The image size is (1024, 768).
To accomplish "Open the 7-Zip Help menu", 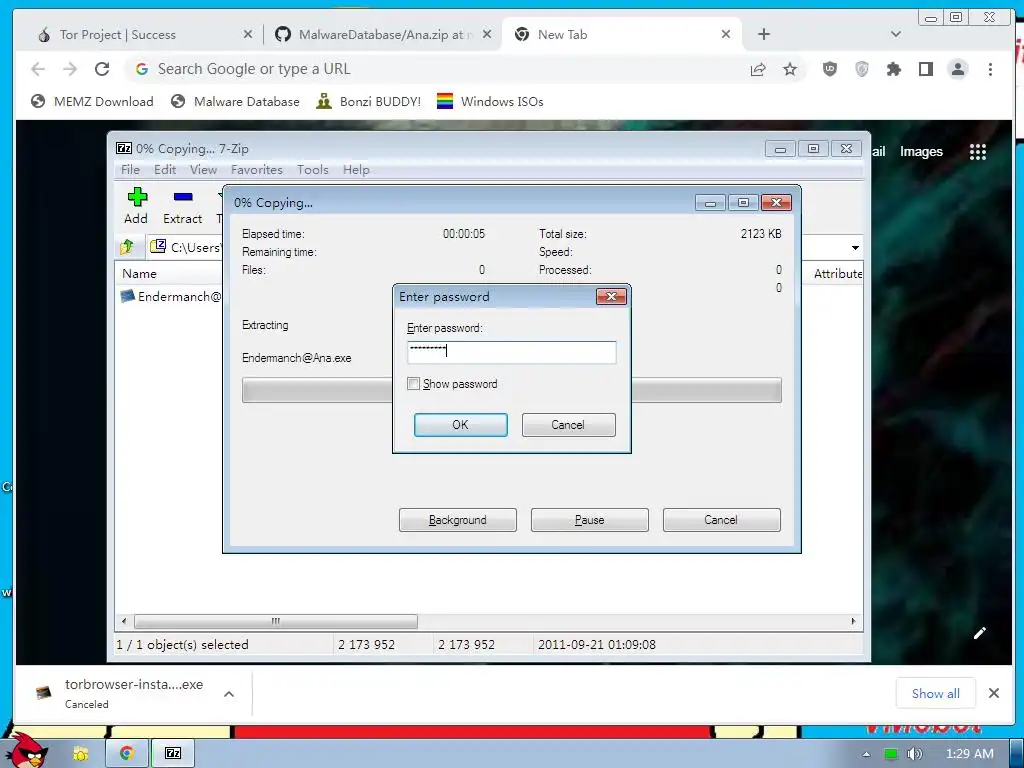I will 356,170.
